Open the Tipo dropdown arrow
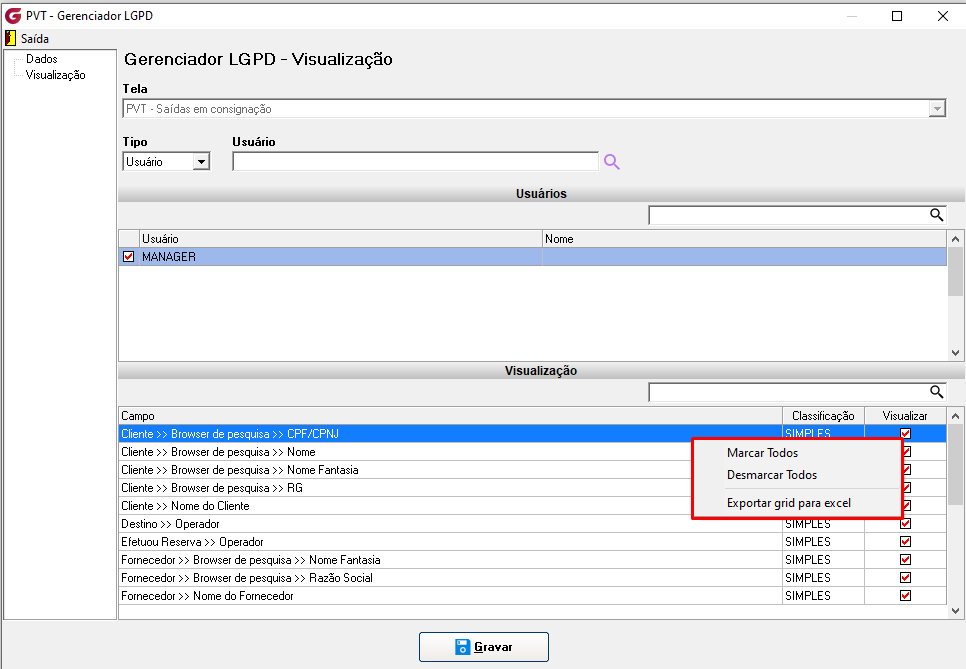 click(201, 162)
